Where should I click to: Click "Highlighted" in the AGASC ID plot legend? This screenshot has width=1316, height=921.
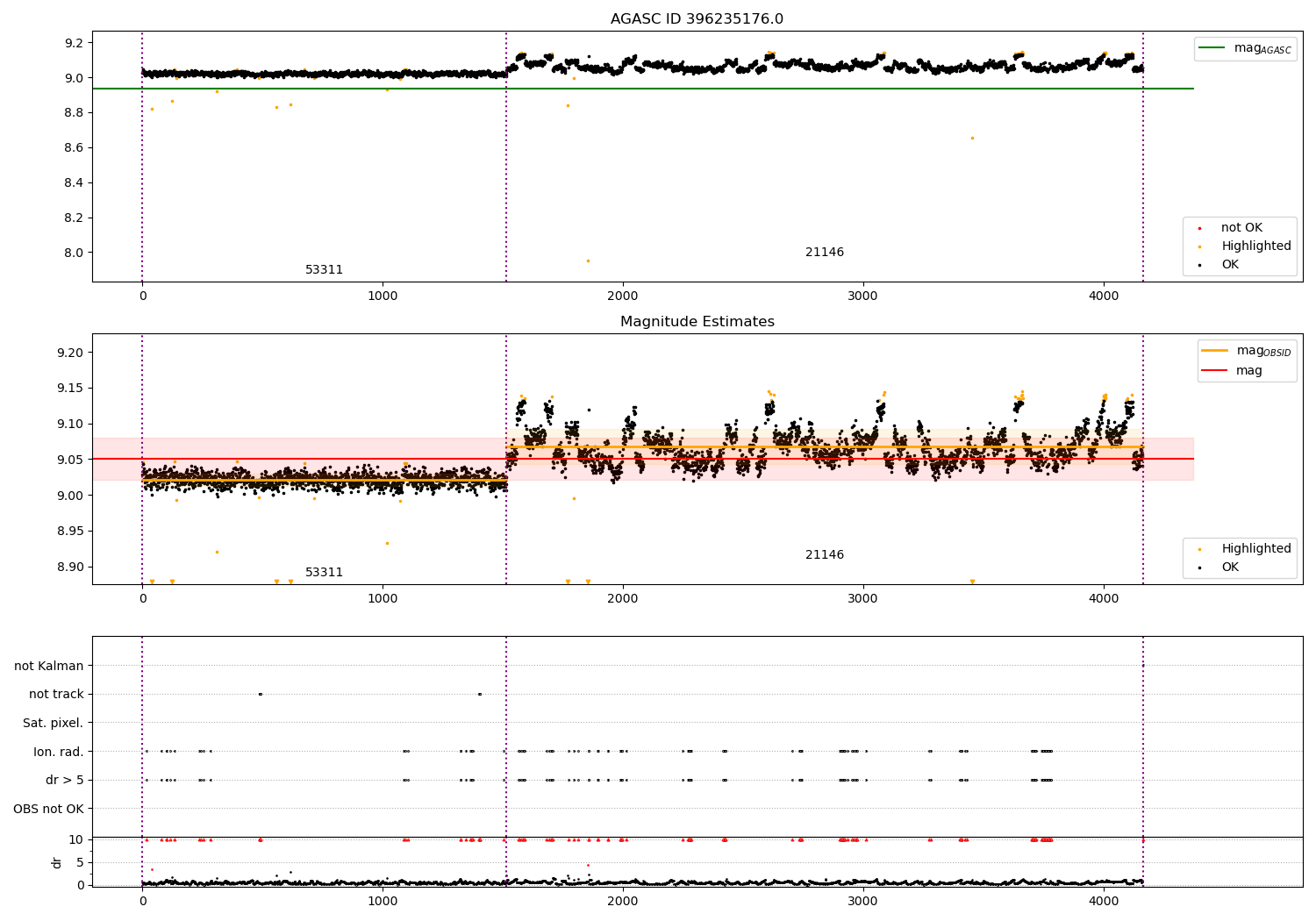[x=1256, y=246]
